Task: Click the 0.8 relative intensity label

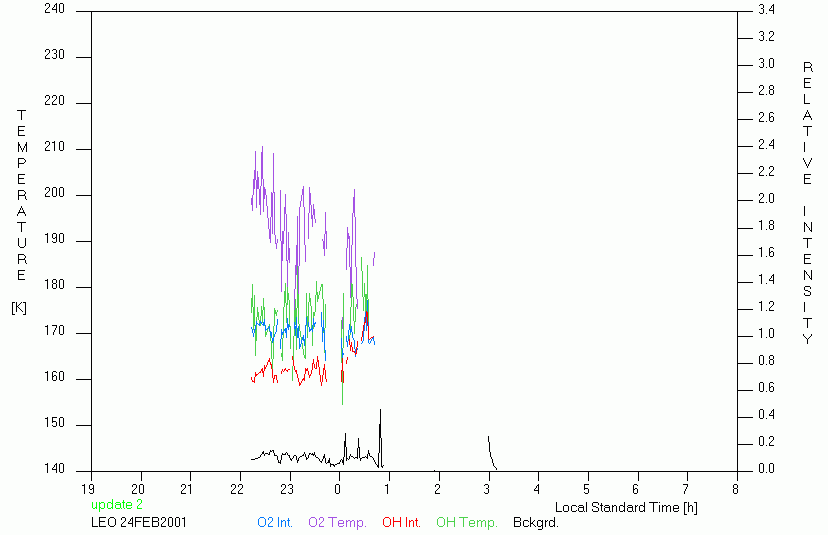Action: [x=766, y=361]
